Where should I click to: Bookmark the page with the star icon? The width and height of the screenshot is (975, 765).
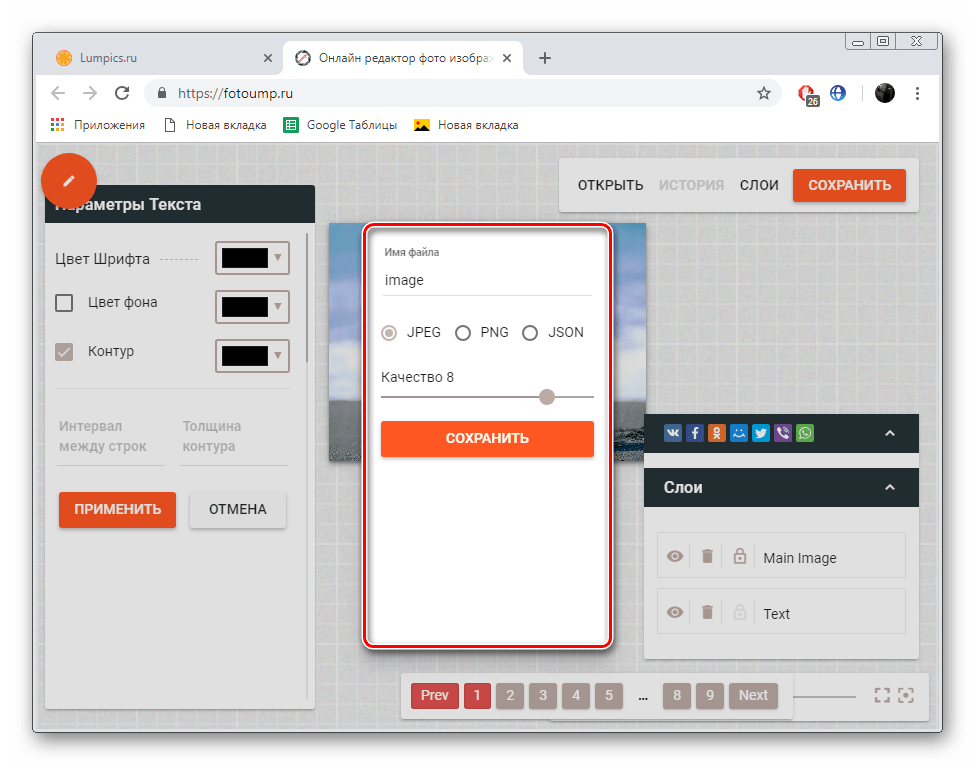tap(764, 93)
